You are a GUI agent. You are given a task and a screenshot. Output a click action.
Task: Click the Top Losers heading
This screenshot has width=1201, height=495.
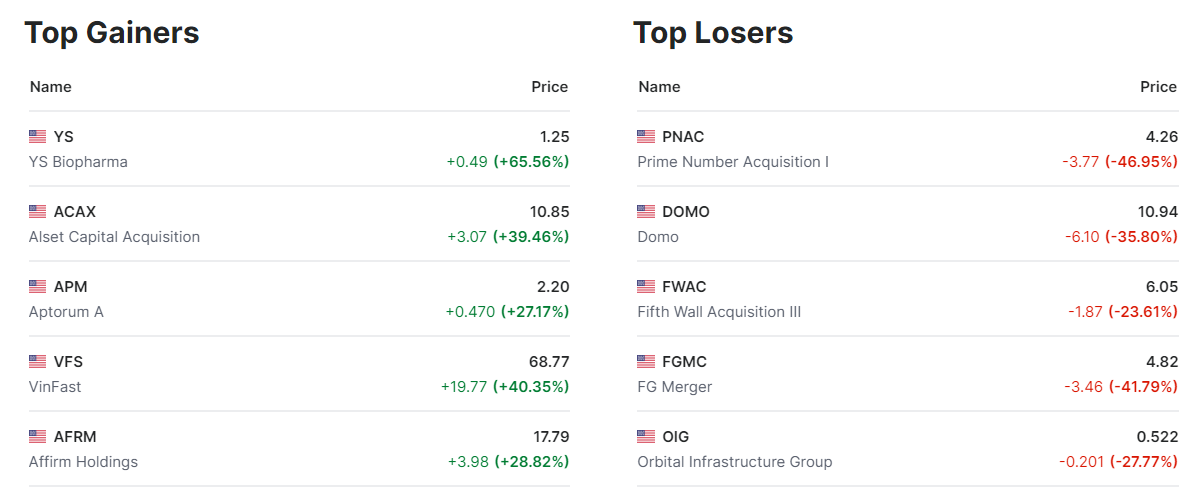713,33
